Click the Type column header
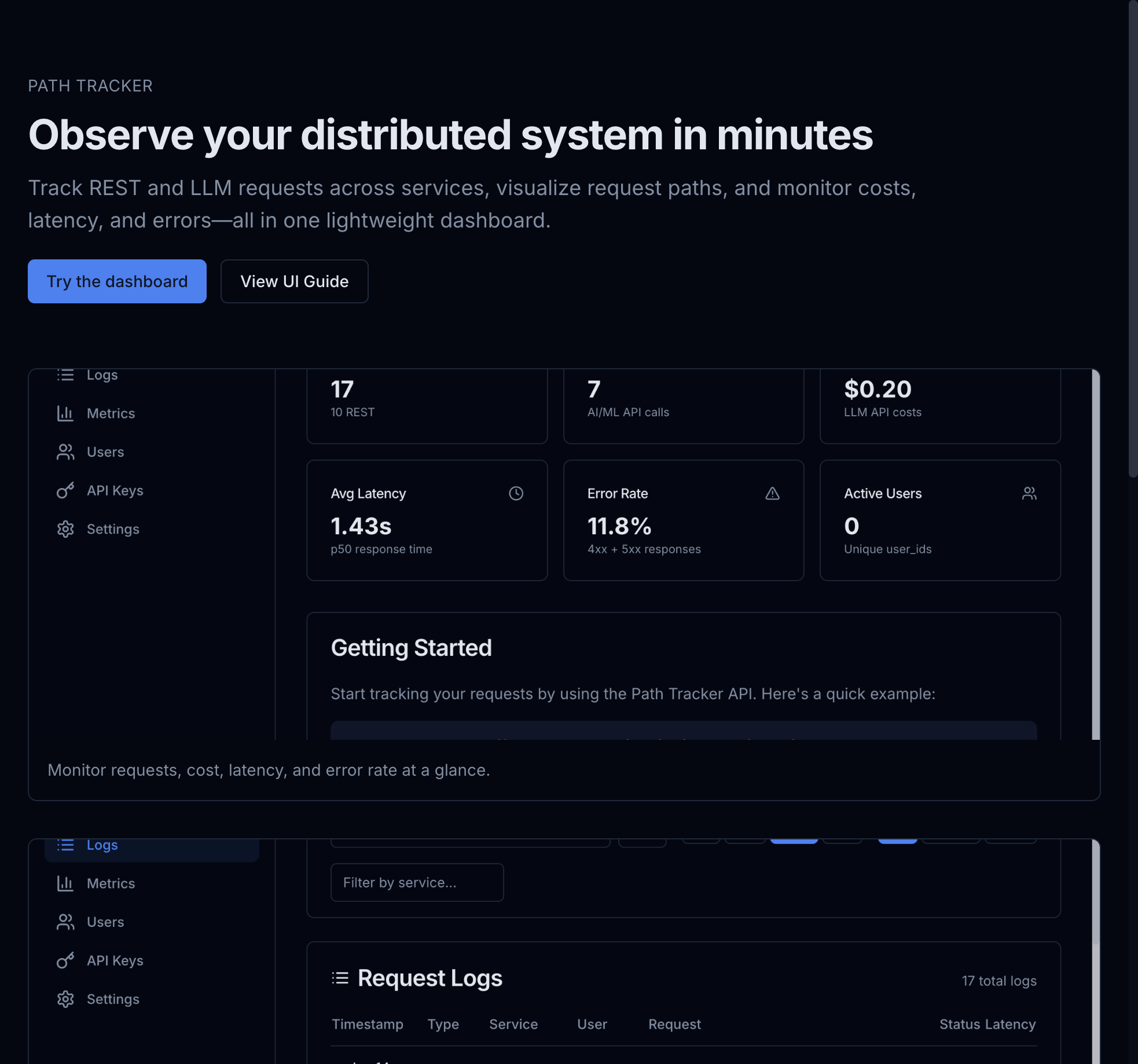 [x=443, y=1024]
